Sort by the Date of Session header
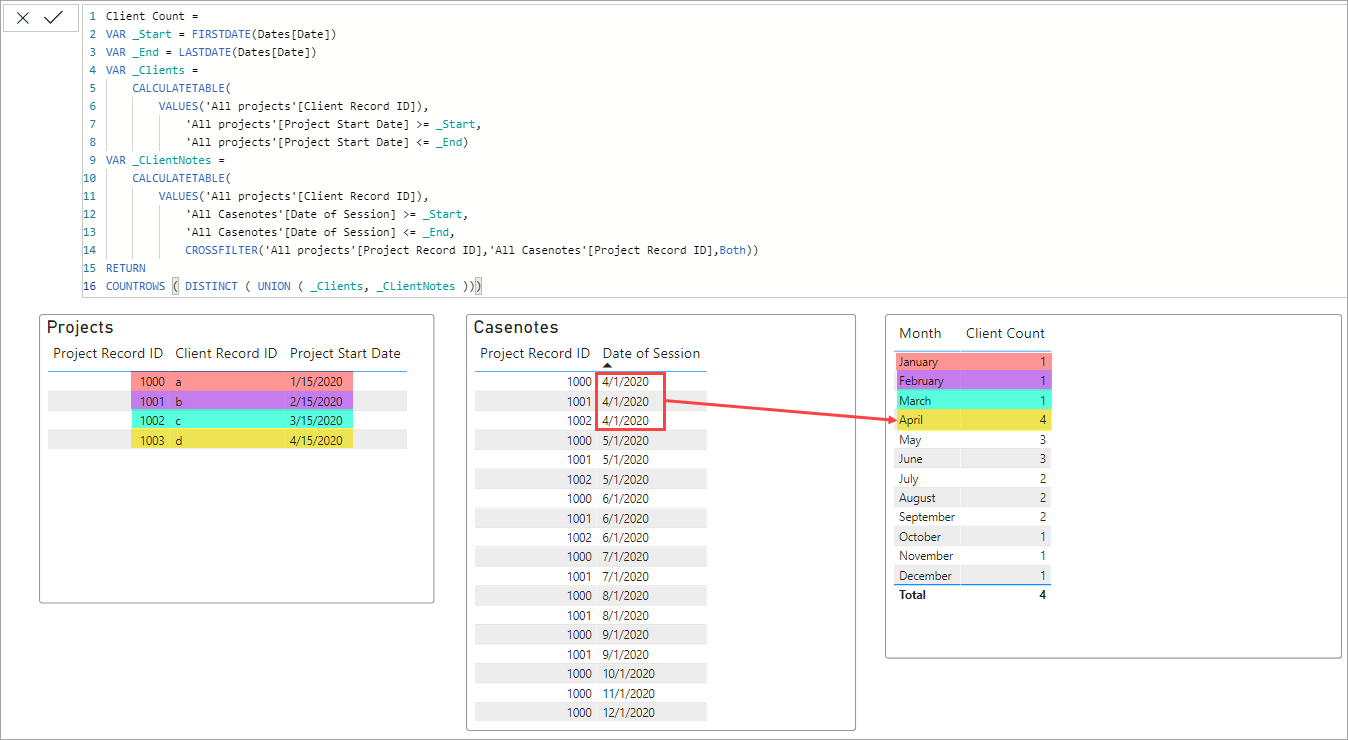Screen dimensions: 1348x740 [x=651, y=353]
